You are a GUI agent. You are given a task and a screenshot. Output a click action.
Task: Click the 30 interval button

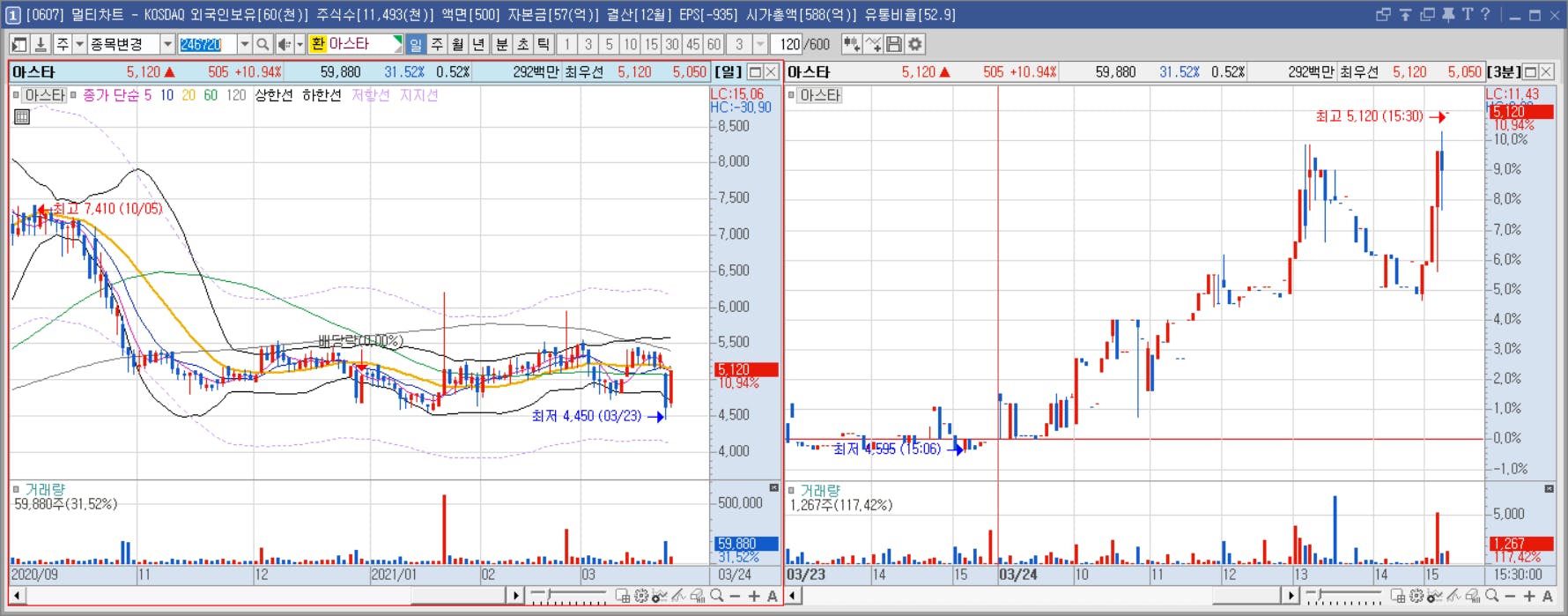[x=672, y=44]
